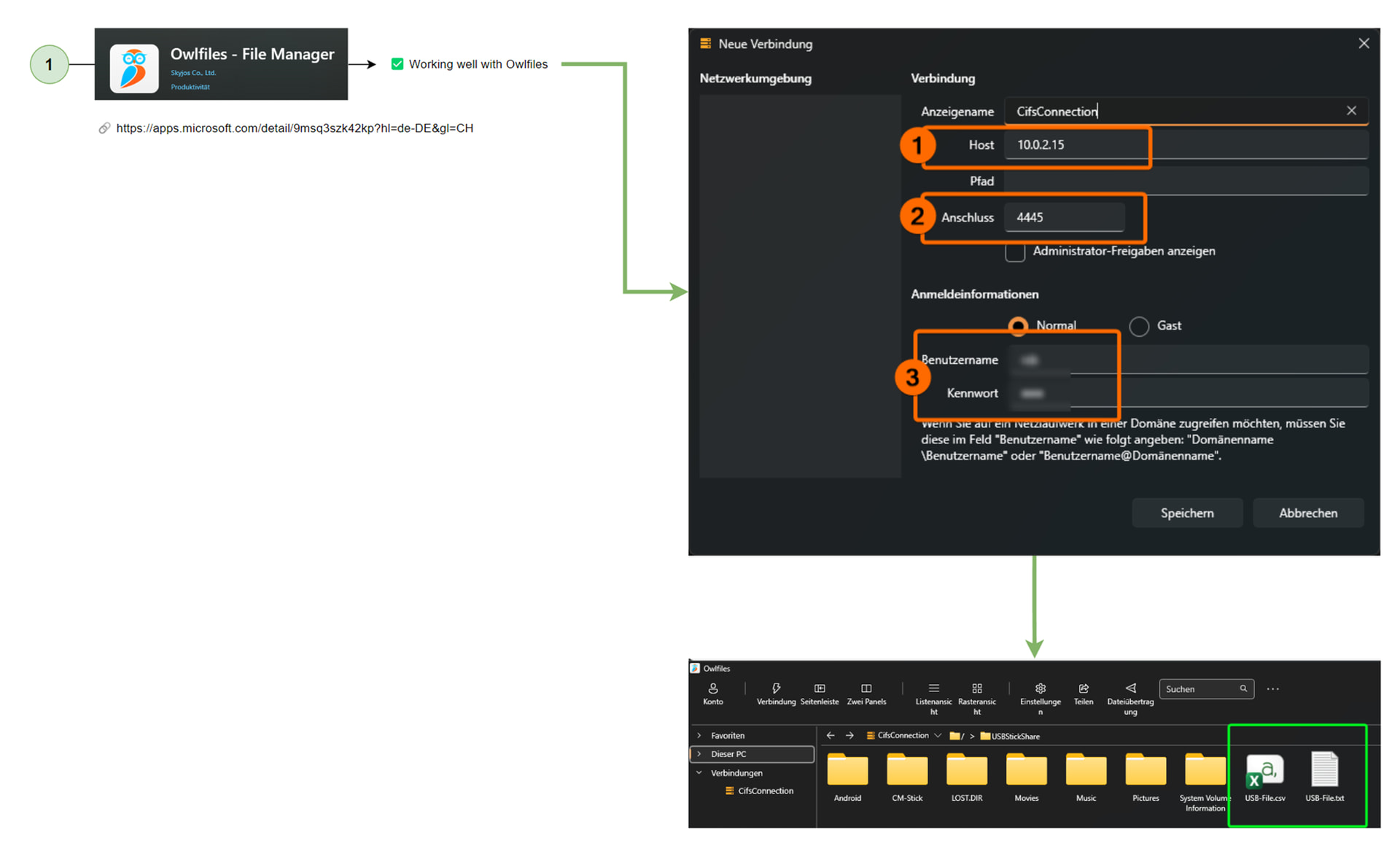Collapse the Verbindungen tree node
The width and height of the screenshot is (1400, 846).
point(699,772)
